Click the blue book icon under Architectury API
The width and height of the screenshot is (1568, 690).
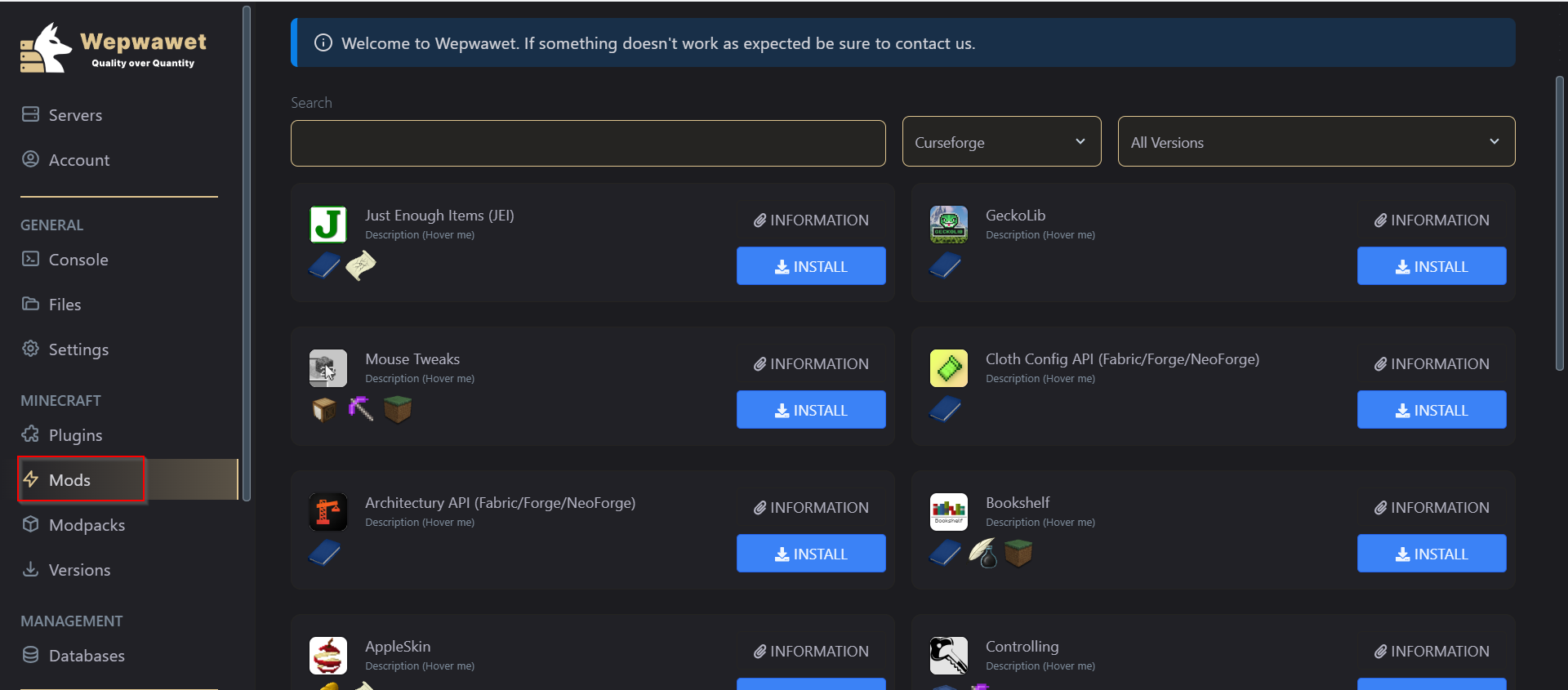click(x=324, y=553)
